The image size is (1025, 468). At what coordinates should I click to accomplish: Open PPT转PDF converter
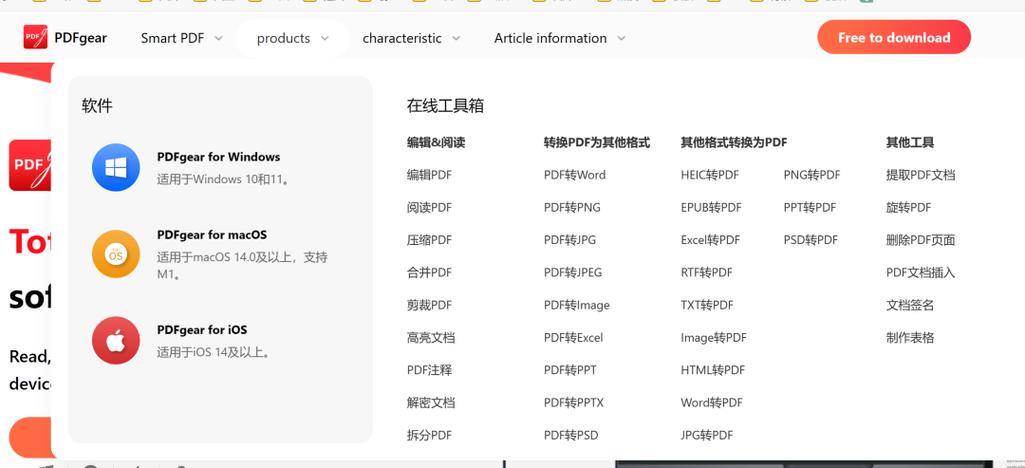pyautogui.click(x=810, y=208)
